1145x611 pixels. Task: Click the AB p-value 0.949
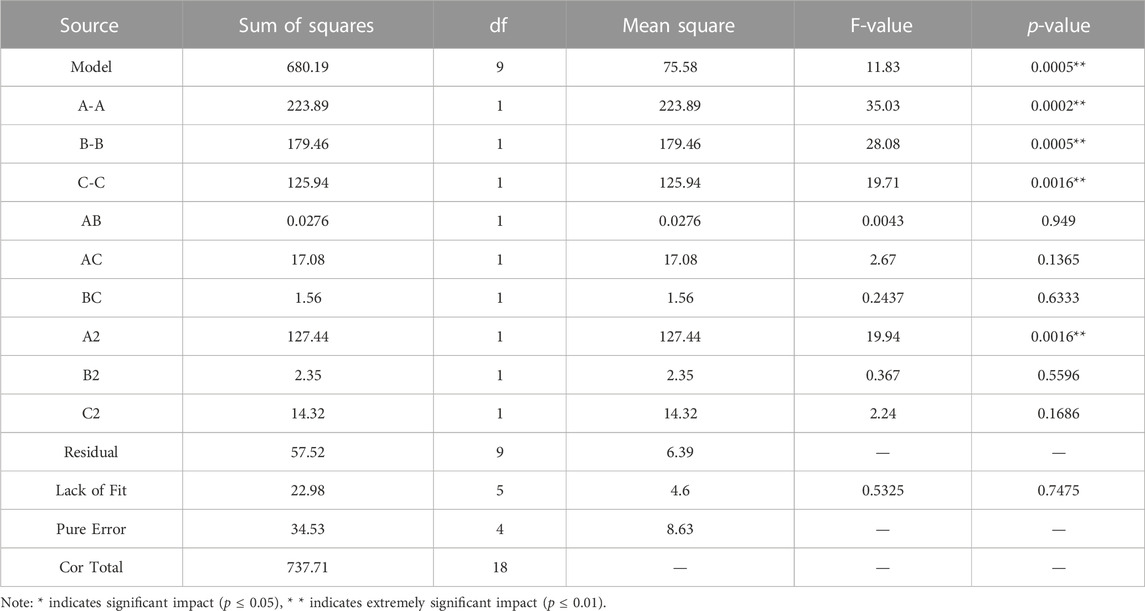click(1058, 221)
